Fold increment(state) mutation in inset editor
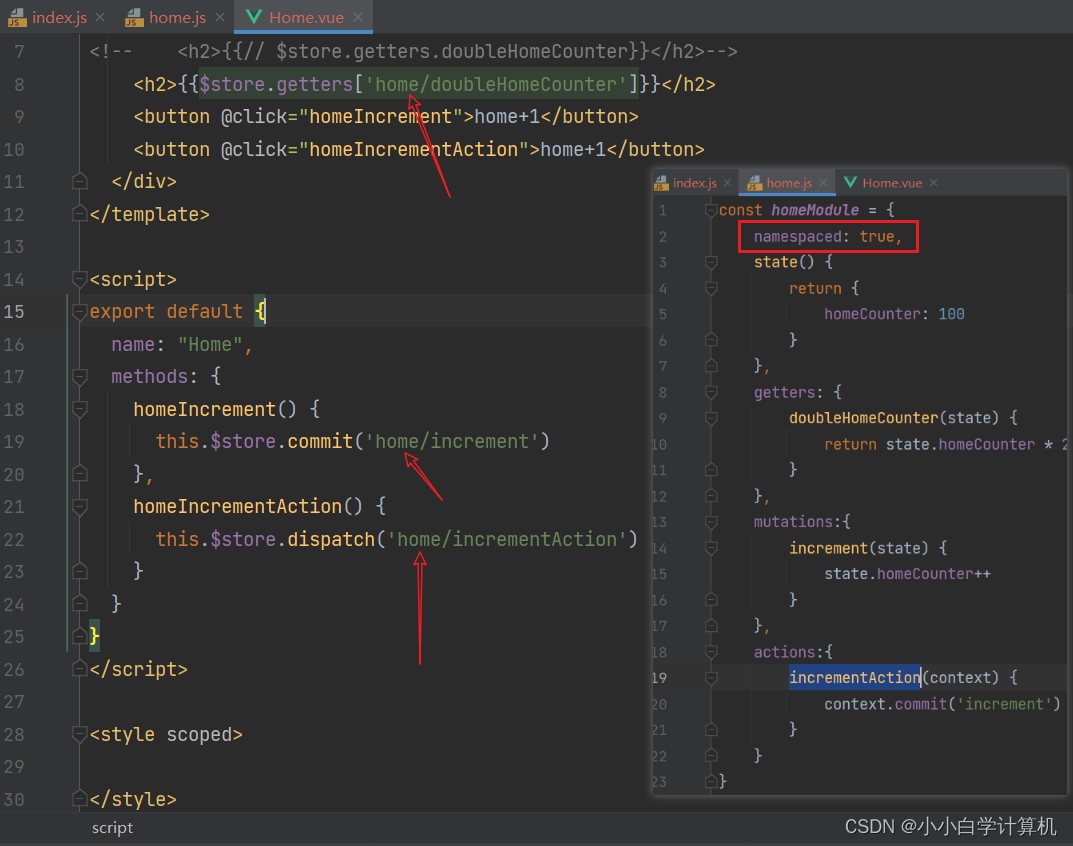This screenshot has height=846, width=1073. tap(711, 548)
